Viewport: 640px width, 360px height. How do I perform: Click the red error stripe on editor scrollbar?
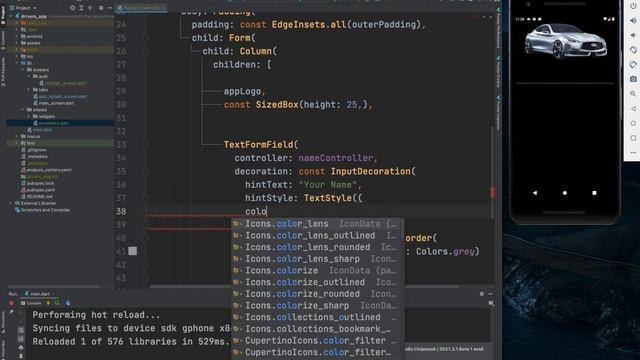tap(493, 192)
